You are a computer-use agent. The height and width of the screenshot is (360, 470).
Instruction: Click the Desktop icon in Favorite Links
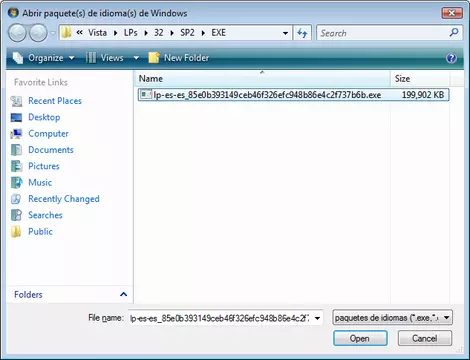pos(16,117)
